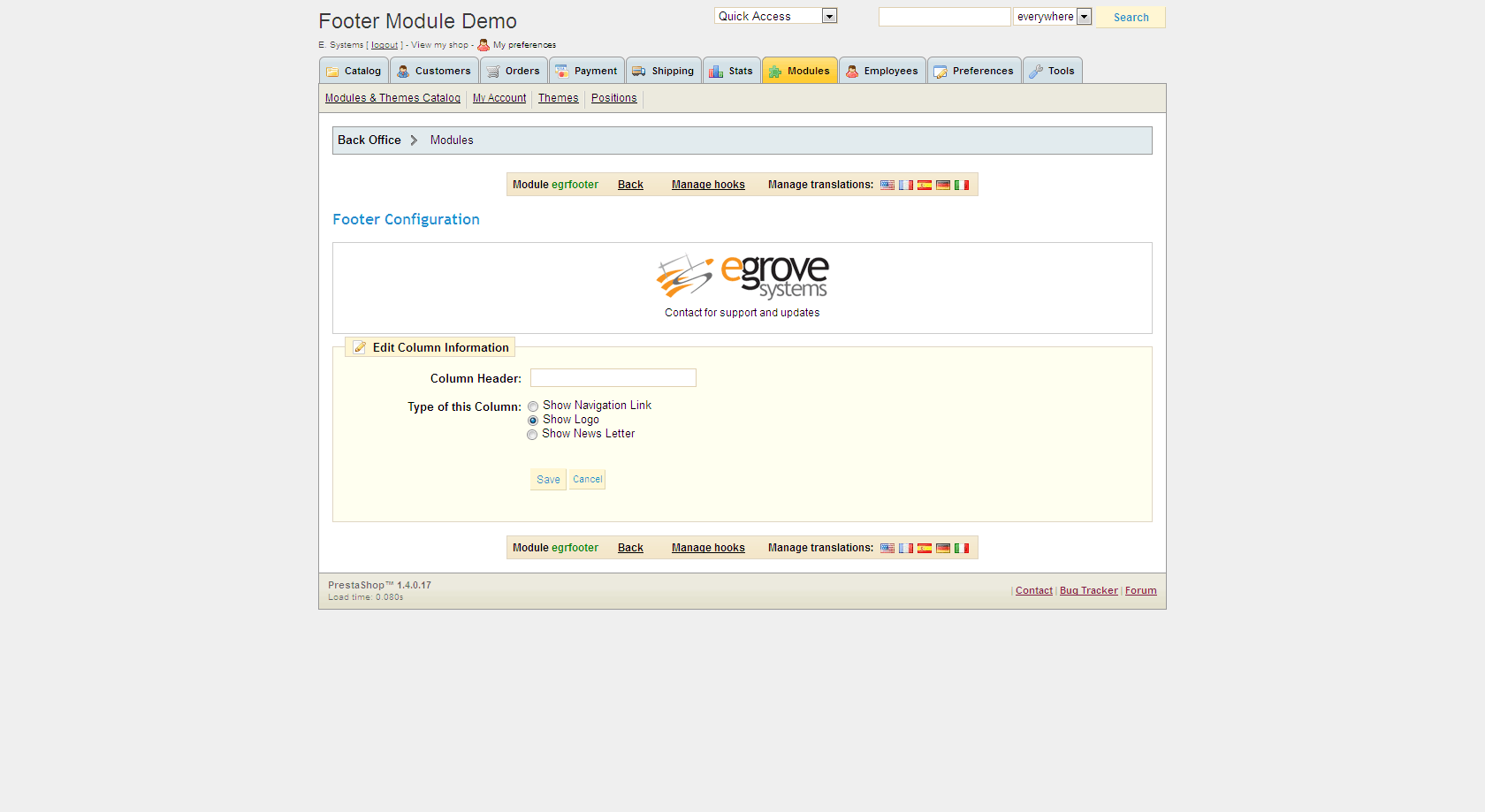
Task: Click the Payment tab card icon
Action: [562, 72]
